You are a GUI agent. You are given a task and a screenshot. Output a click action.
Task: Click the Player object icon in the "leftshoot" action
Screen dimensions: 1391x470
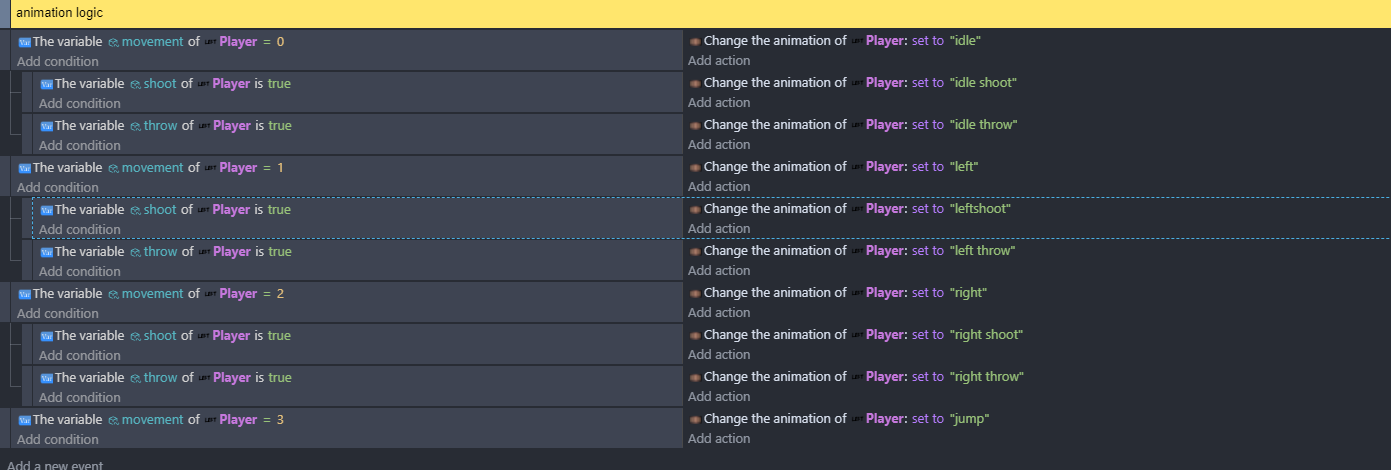857,209
